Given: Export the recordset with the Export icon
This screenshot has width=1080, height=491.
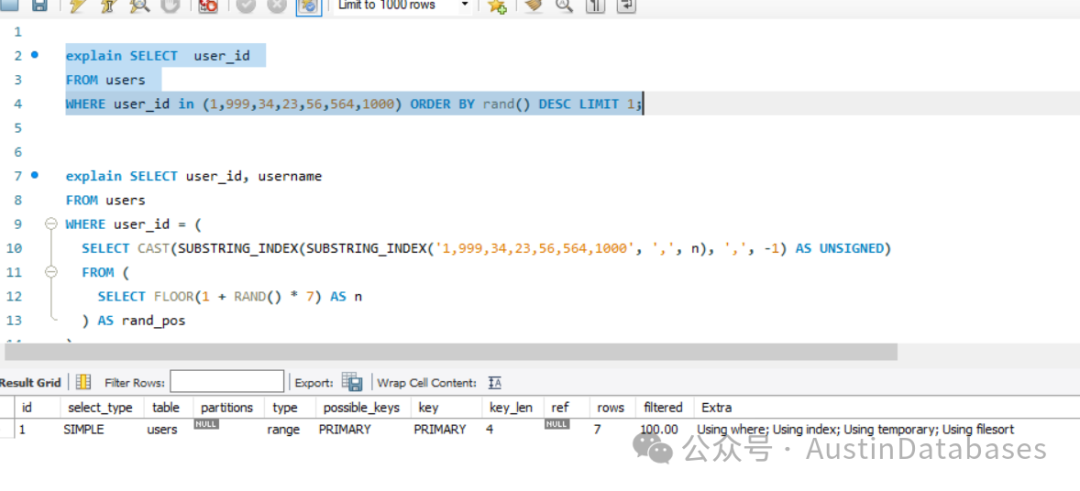Looking at the screenshot, I should tap(352, 382).
